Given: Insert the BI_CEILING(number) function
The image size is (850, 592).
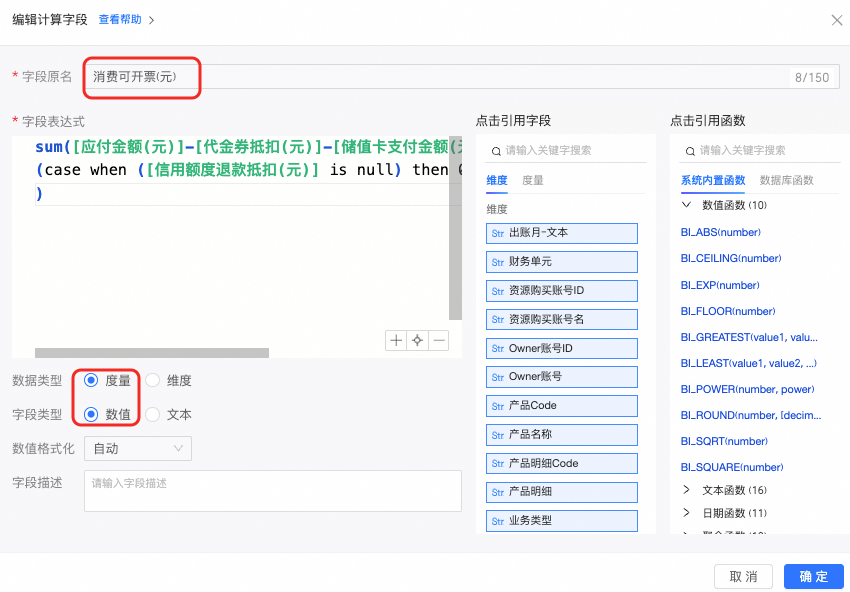Looking at the screenshot, I should (x=731, y=259).
